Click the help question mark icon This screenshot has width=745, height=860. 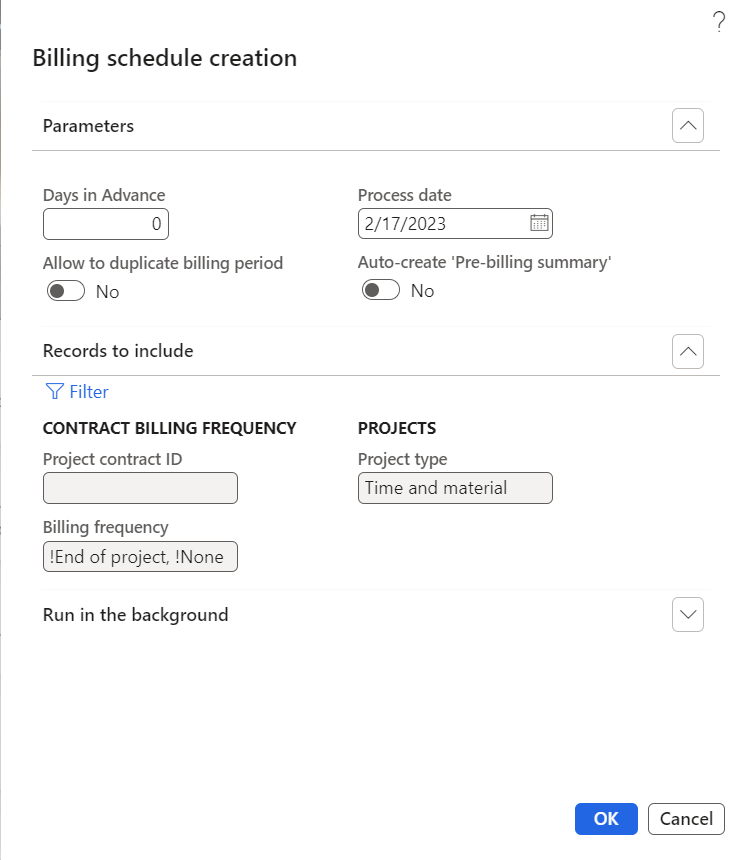(718, 23)
